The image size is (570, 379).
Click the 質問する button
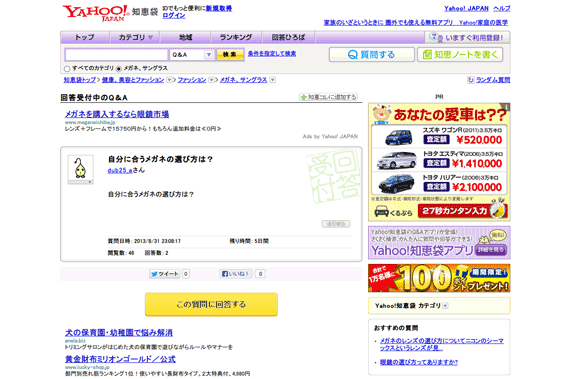coord(372,55)
